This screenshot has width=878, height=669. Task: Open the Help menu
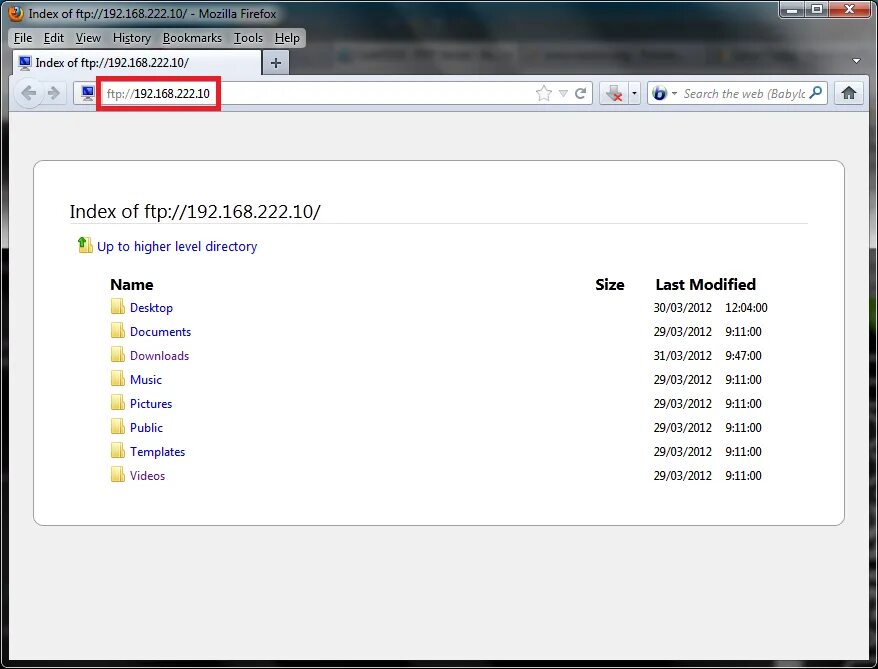[x=287, y=38]
